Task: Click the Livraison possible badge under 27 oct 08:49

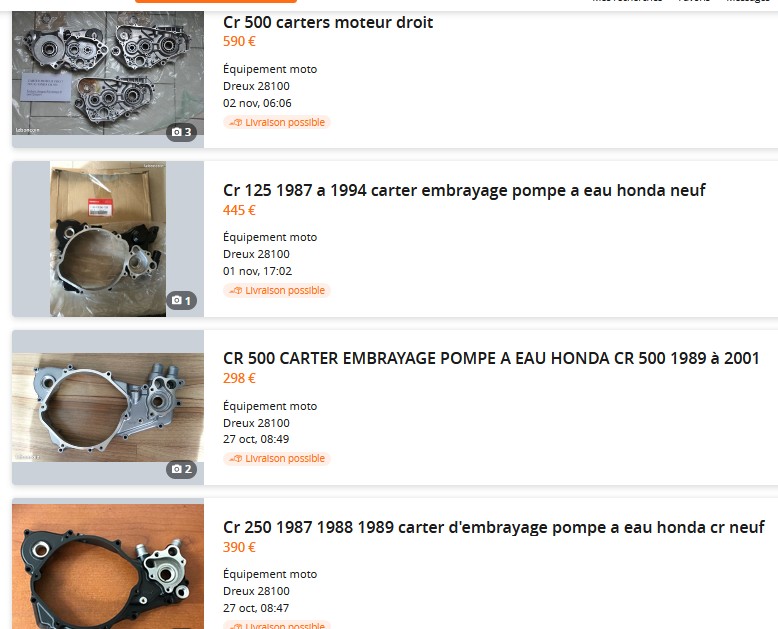Action: pyautogui.click(x=276, y=458)
